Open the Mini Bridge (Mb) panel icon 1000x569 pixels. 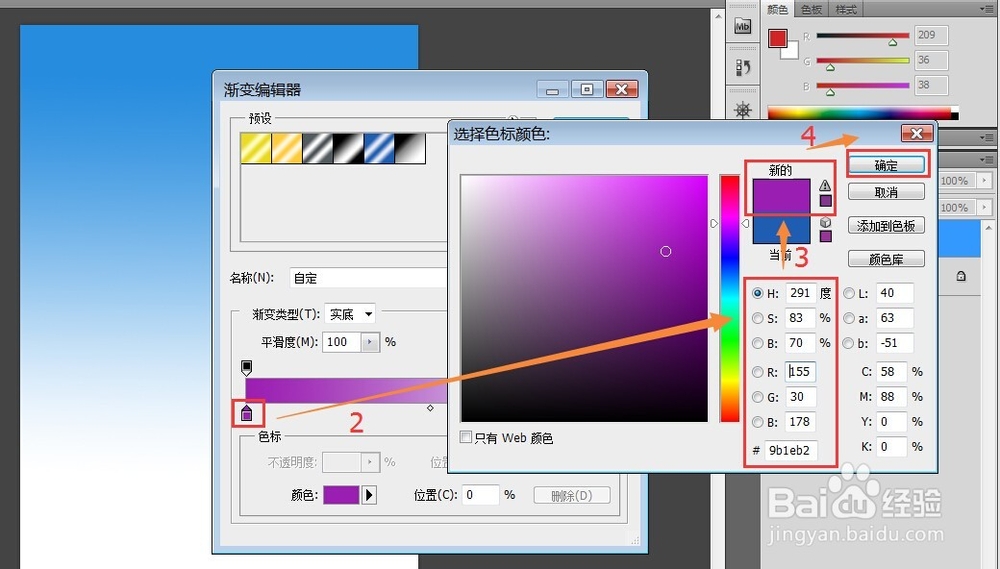pyautogui.click(x=742, y=27)
